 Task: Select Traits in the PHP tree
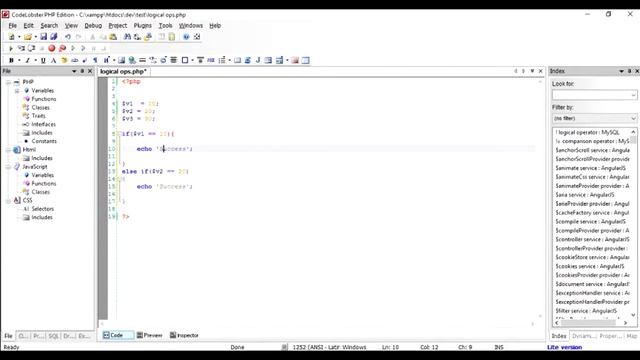[38, 116]
